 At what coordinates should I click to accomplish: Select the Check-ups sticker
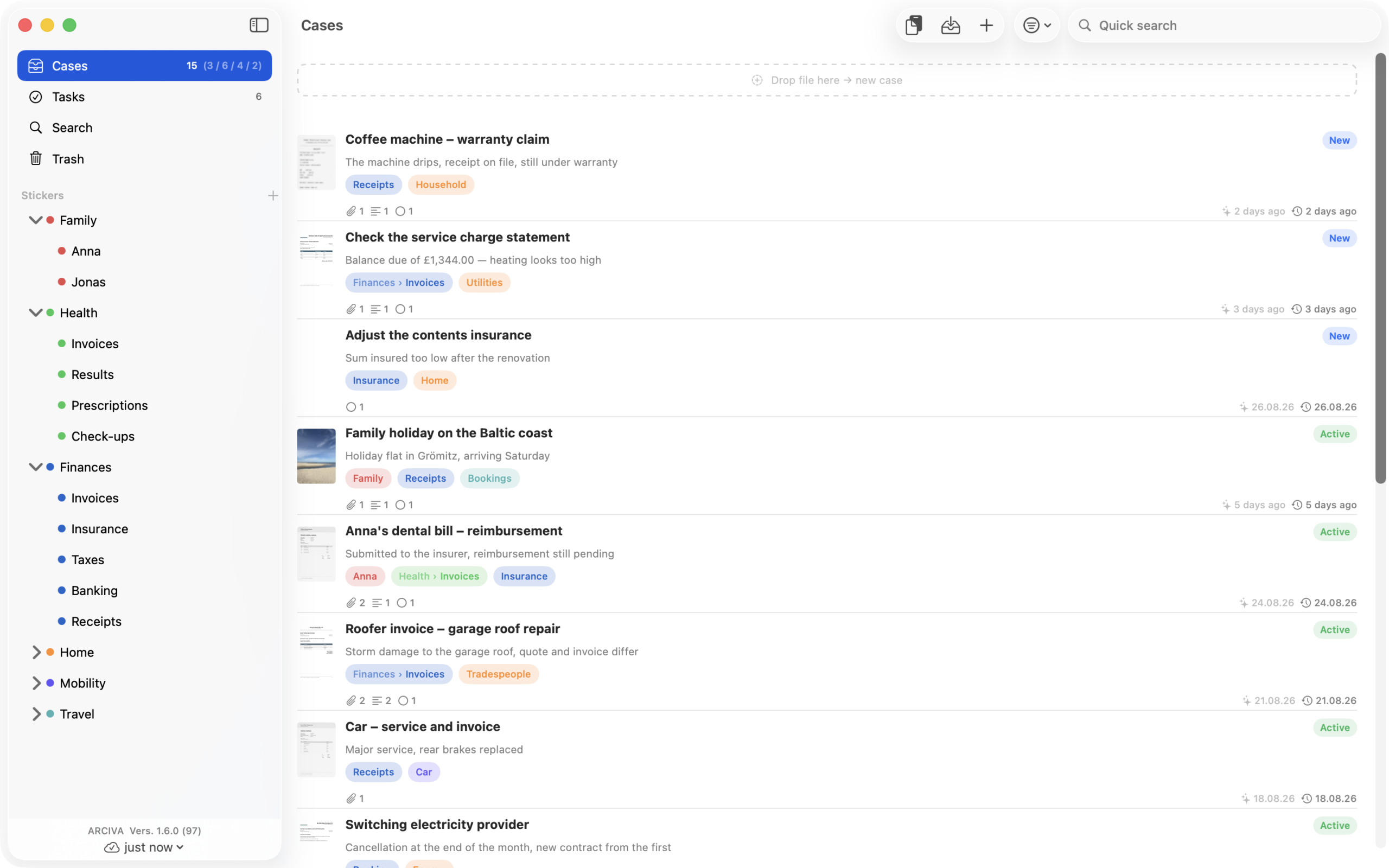[103, 436]
